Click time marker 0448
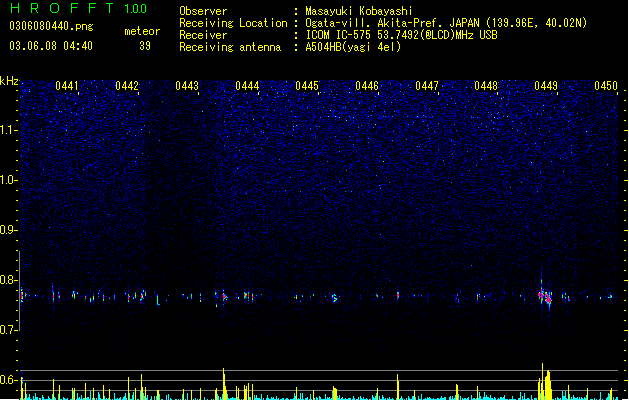The width and height of the screenshot is (629, 400). click(486, 86)
